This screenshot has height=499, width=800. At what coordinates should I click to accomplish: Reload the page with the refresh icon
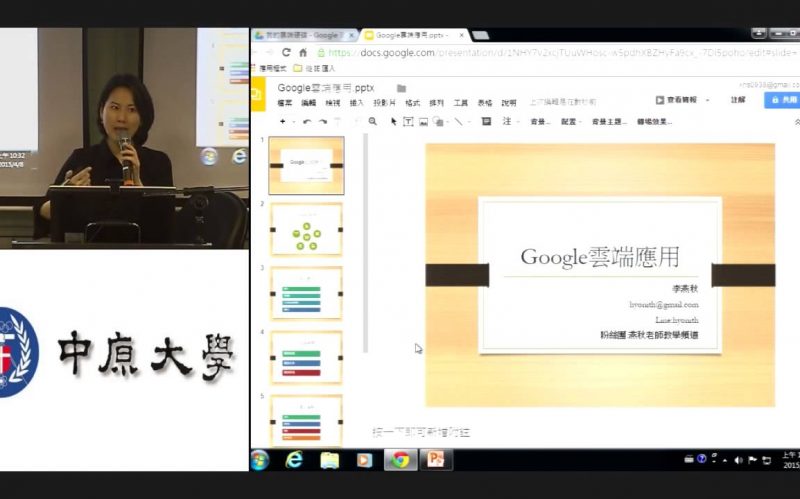286,52
